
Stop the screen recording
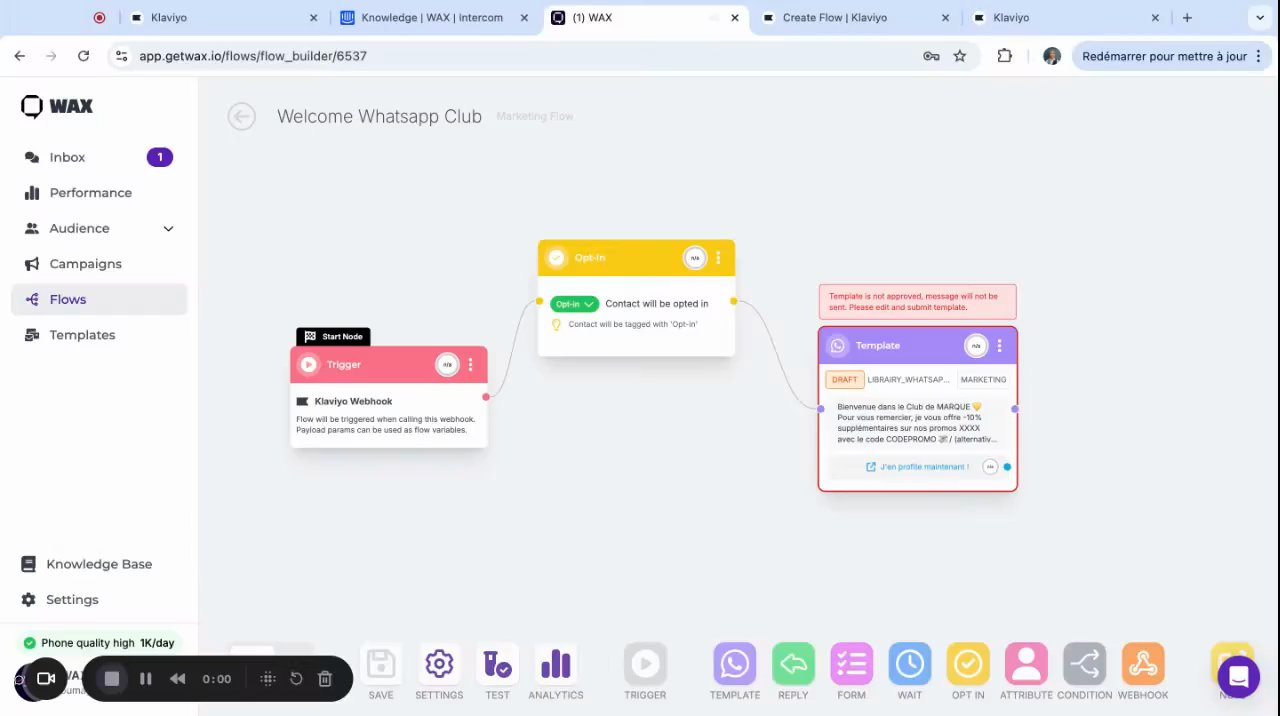click(x=112, y=679)
